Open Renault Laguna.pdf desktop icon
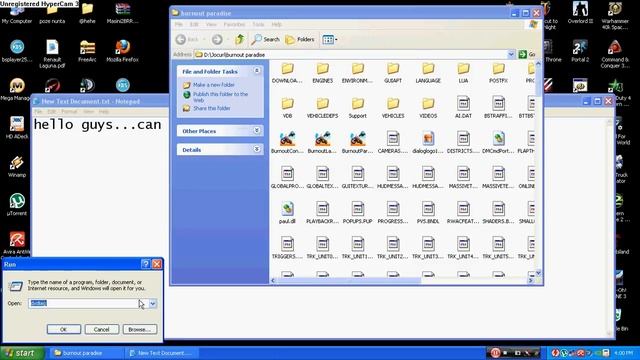 point(52,53)
